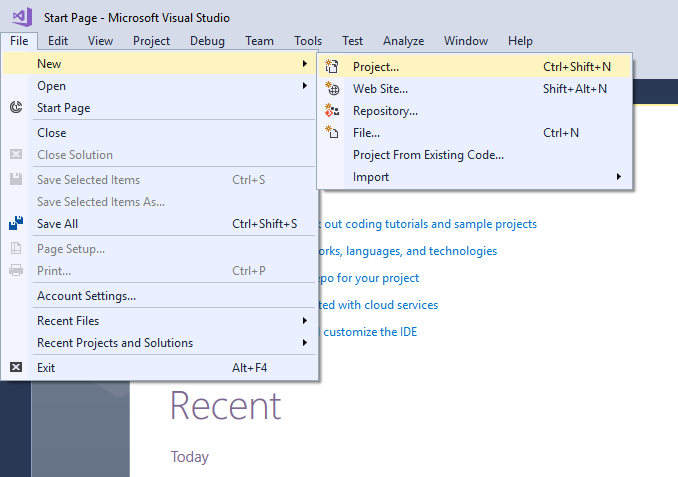Screen dimensions: 678x477
Task: Select File... in New submenu
Action: click(475, 133)
